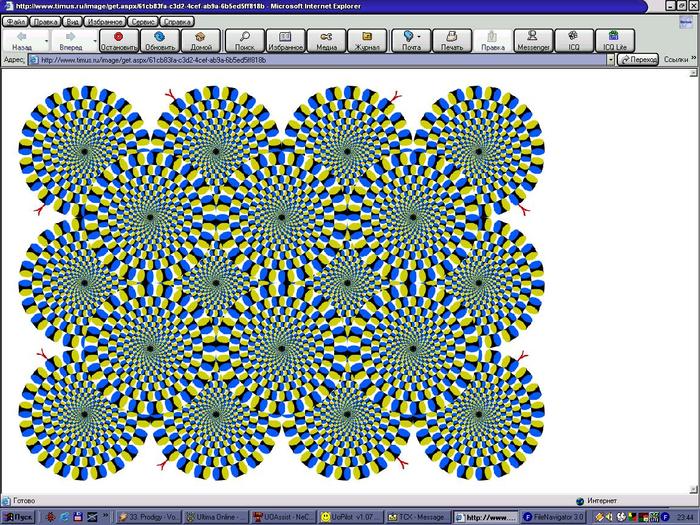Launch Messenger from the toolbar
Viewport: 700px width, 525px height.
click(x=533, y=41)
